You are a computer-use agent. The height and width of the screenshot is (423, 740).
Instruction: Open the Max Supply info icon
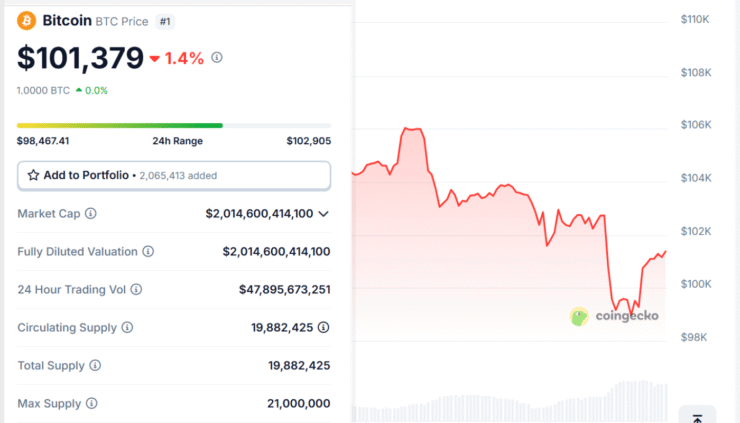(x=92, y=403)
